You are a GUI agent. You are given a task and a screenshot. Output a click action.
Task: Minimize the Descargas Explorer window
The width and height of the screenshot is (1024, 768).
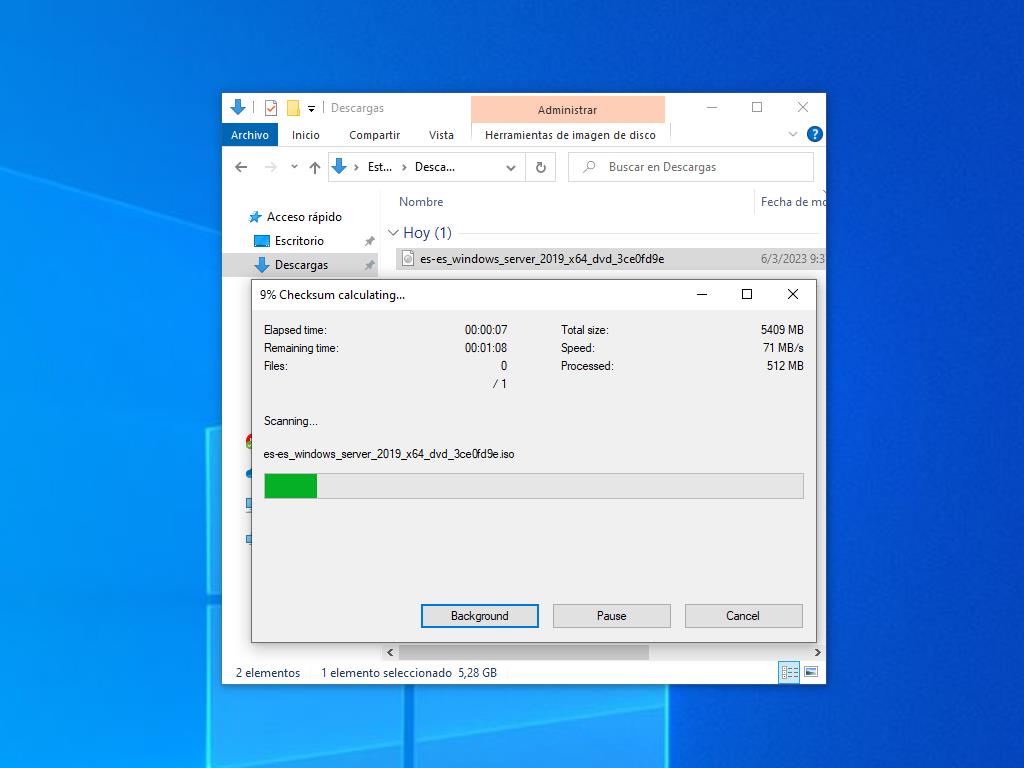coord(712,107)
